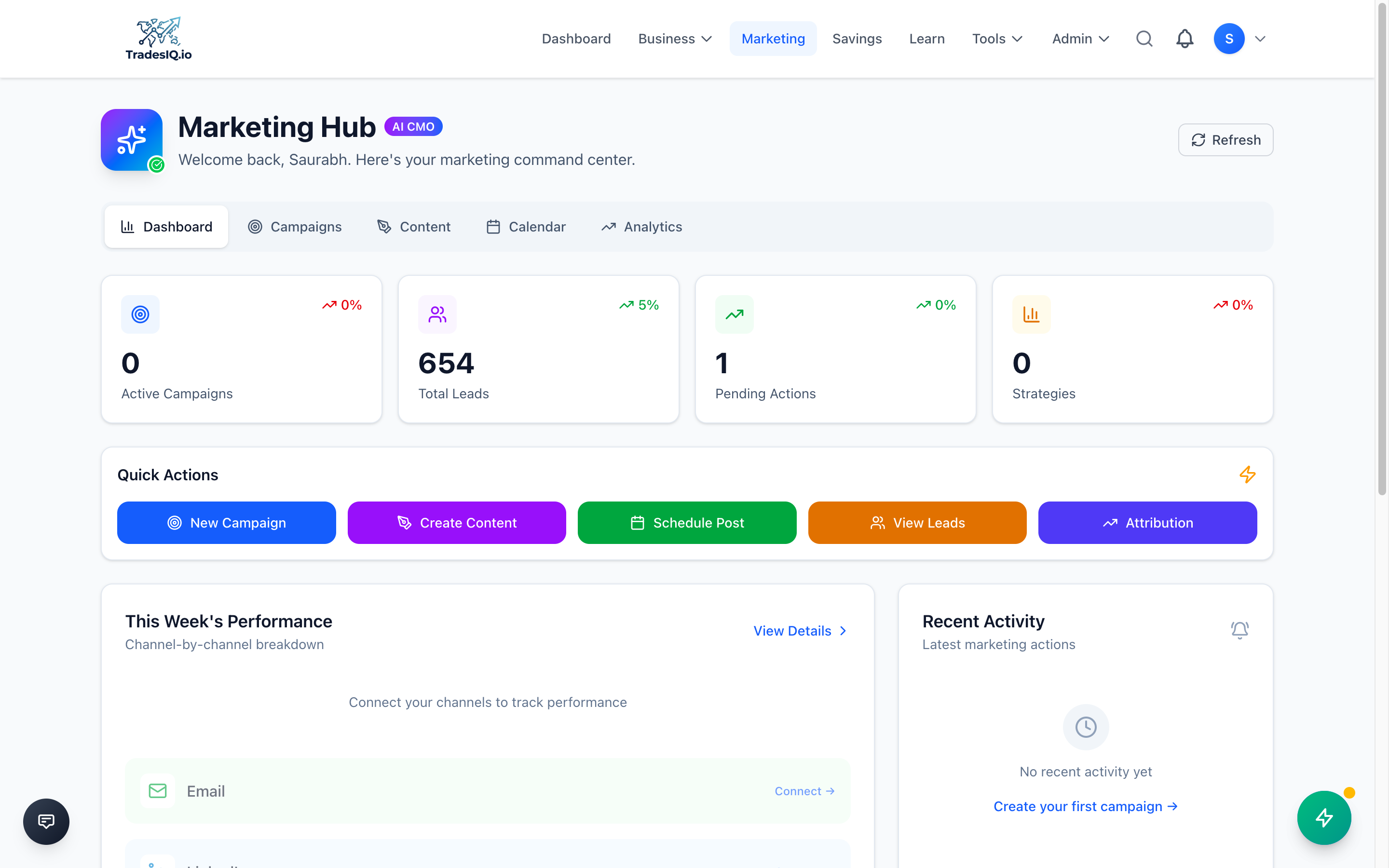Click the Pending Actions trend icon
1389x868 pixels.
pos(734,314)
